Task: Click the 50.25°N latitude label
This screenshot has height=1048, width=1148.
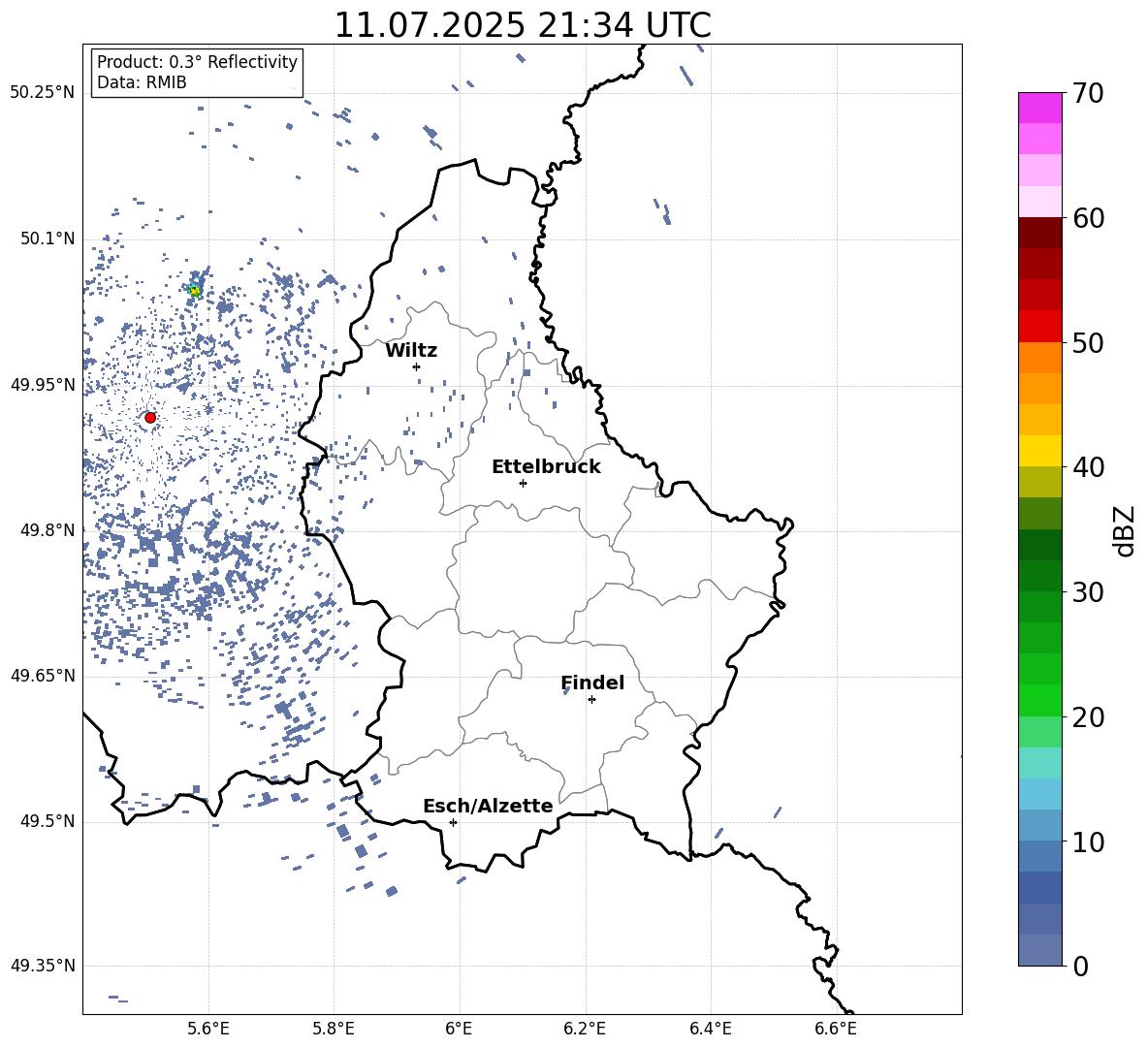Action: 43,93
